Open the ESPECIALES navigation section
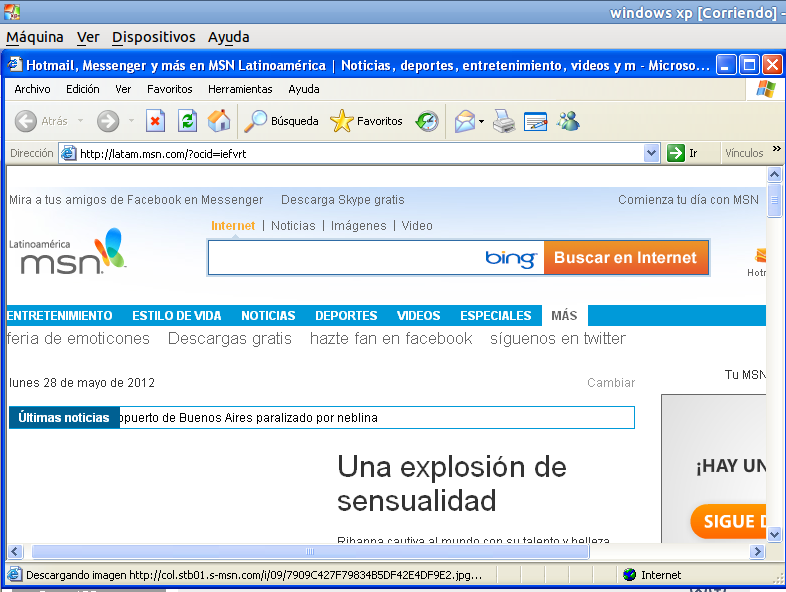 point(496,315)
